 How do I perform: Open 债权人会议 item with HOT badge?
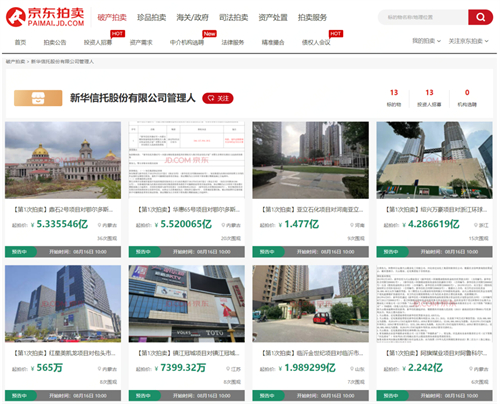point(316,42)
